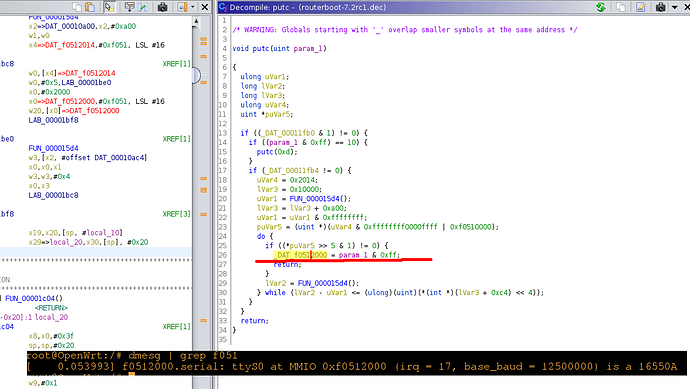
Task: Click the local_20 stack variable line
Action: click(34, 317)
